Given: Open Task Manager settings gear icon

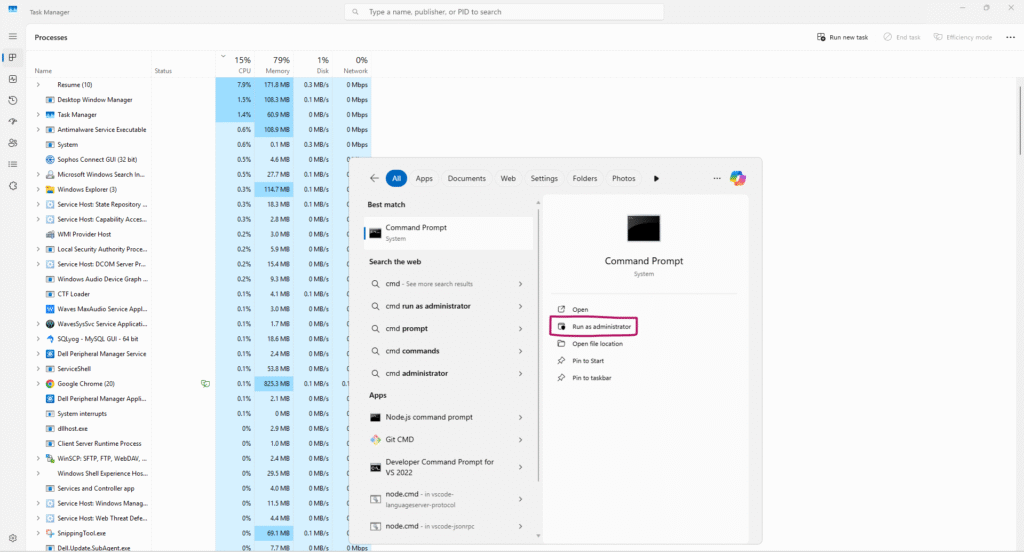Looking at the screenshot, I should point(13,538).
